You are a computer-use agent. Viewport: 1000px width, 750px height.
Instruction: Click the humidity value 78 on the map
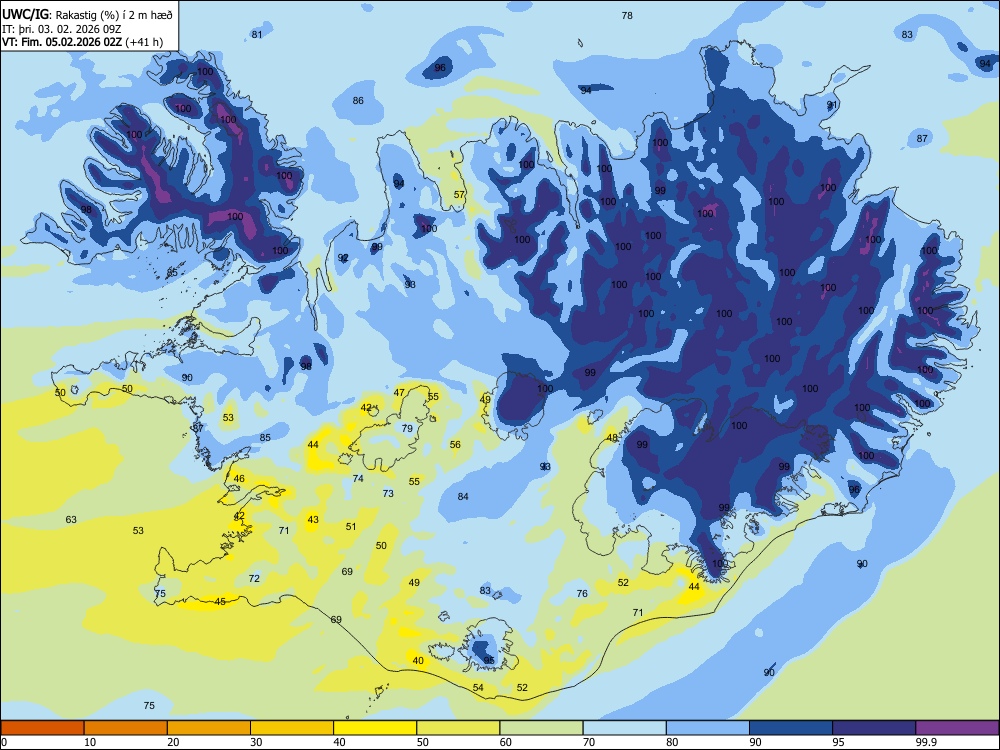627,15
